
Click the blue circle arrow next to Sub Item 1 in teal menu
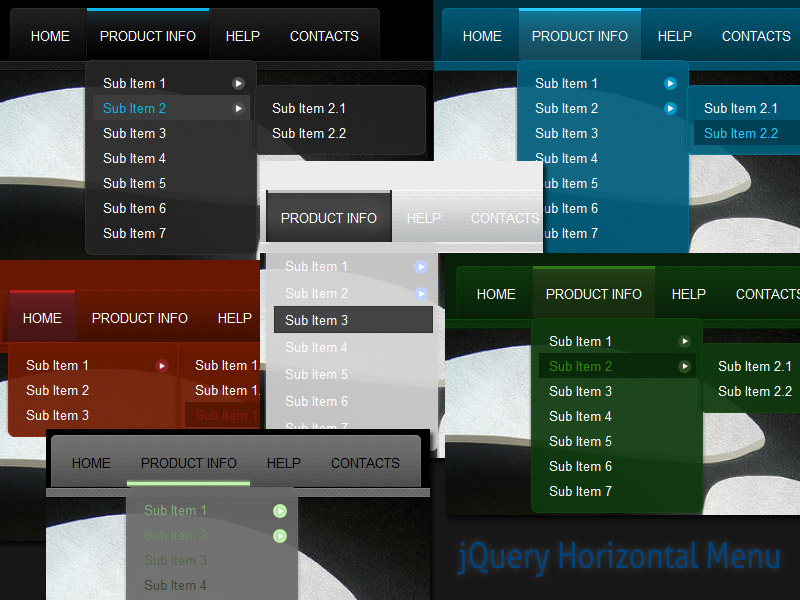(x=670, y=83)
